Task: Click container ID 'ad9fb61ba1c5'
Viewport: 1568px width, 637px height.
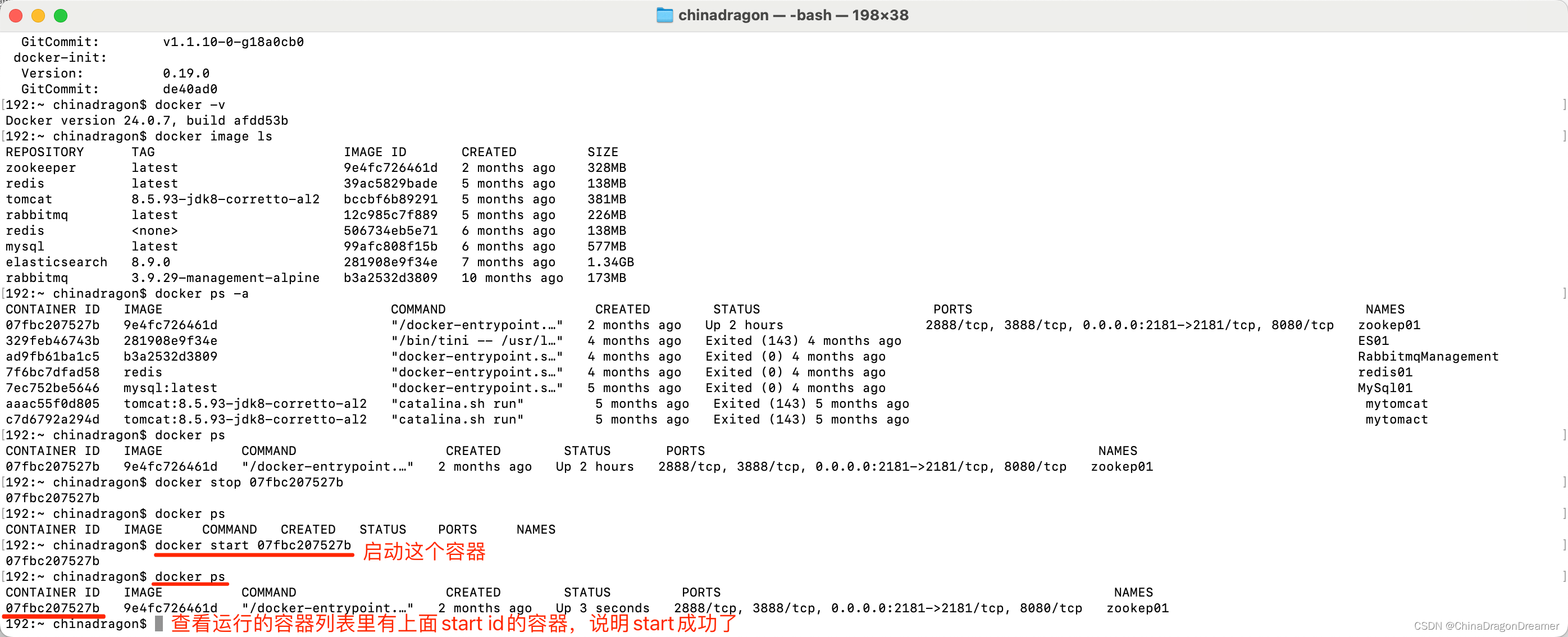Action: pos(52,357)
